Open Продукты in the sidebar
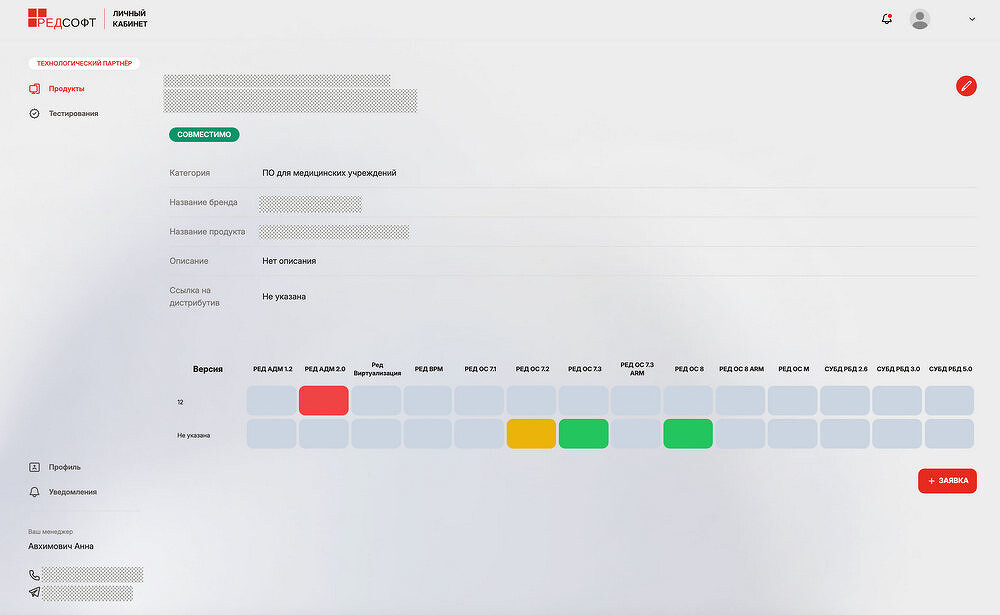Screen dimensions: 1000x615 point(66,89)
